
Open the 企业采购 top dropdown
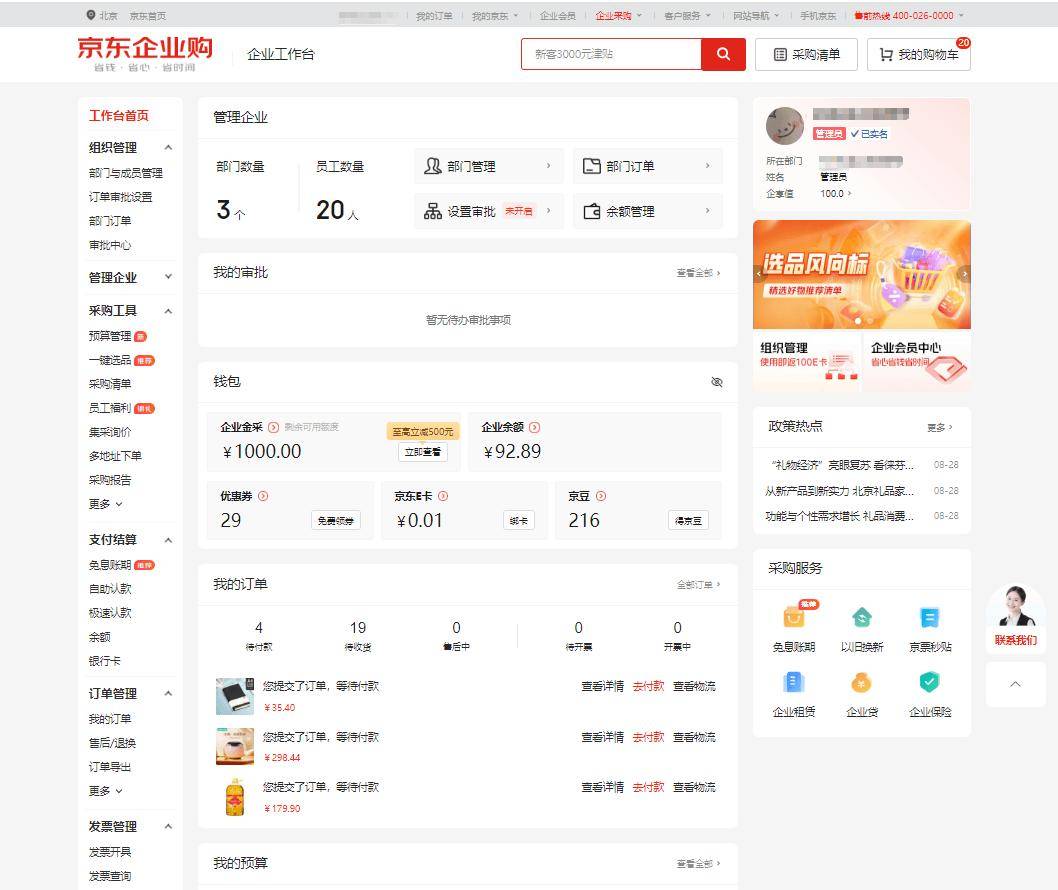click(618, 16)
